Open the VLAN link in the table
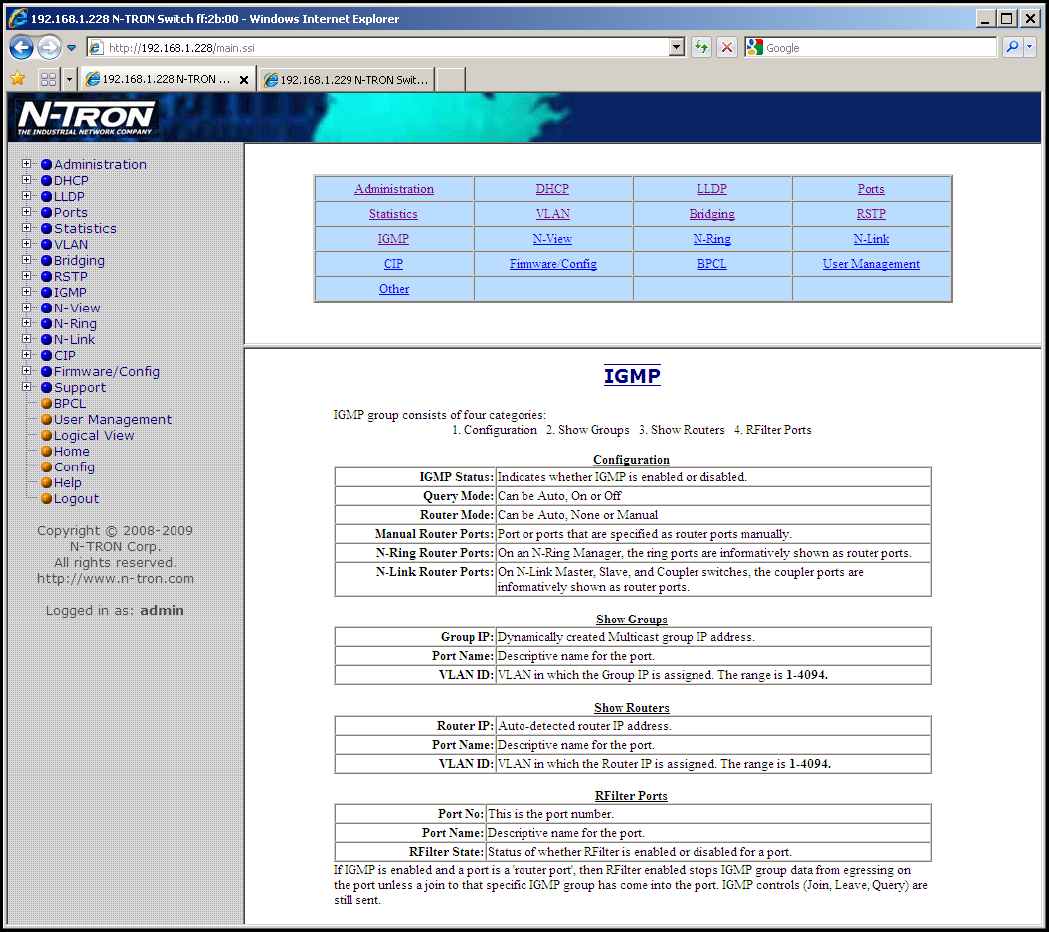The width and height of the screenshot is (1049, 932). click(553, 213)
